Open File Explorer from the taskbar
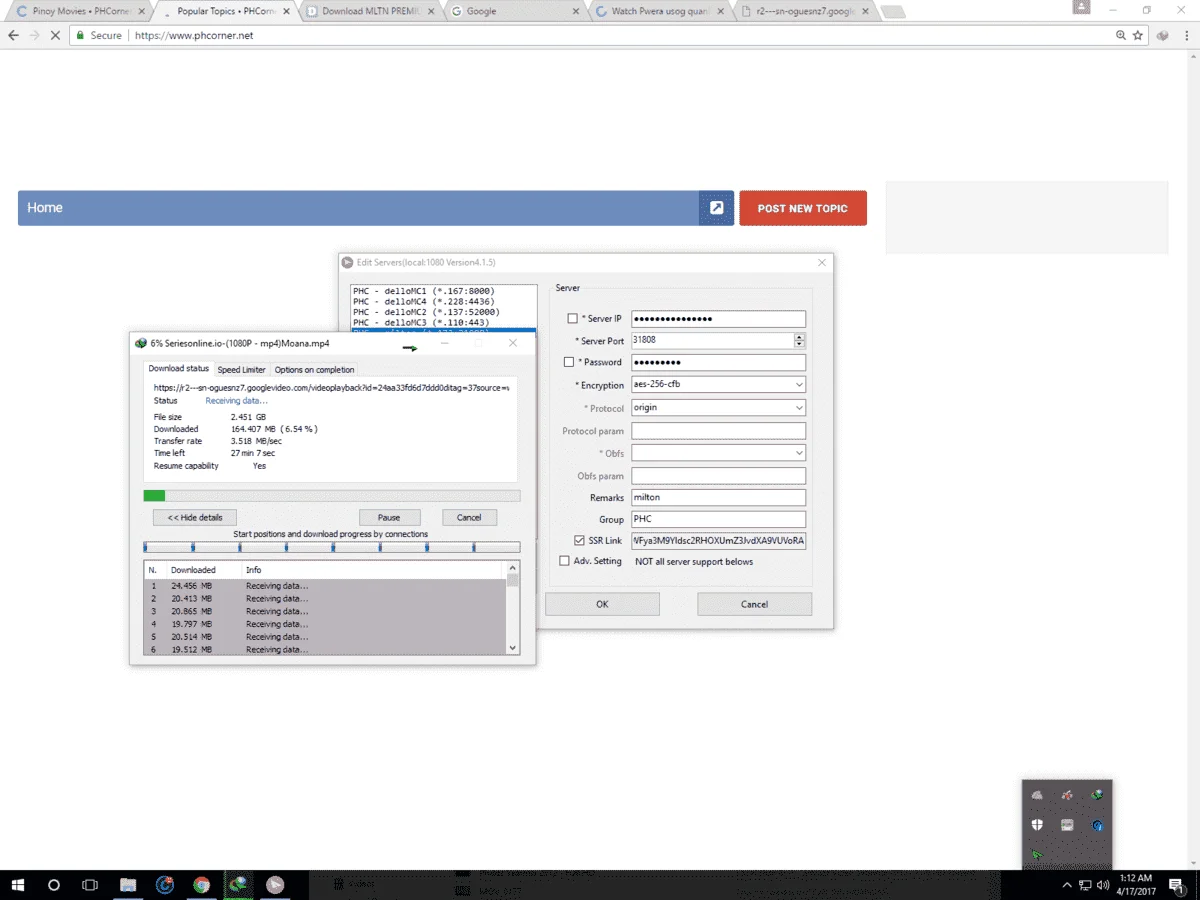This screenshot has height=900, width=1200. point(128,885)
